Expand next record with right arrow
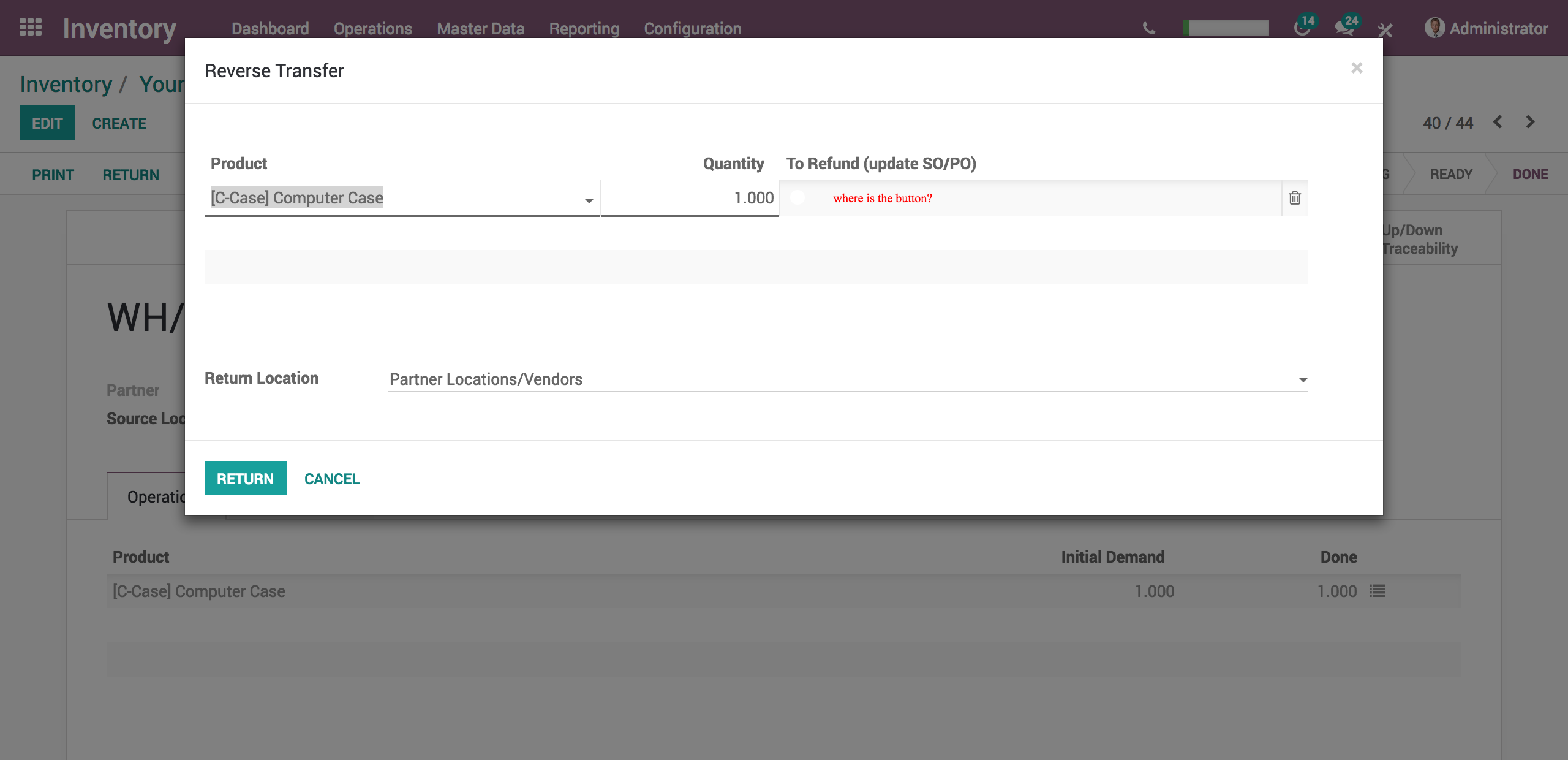The image size is (1568, 760). pyautogui.click(x=1529, y=123)
